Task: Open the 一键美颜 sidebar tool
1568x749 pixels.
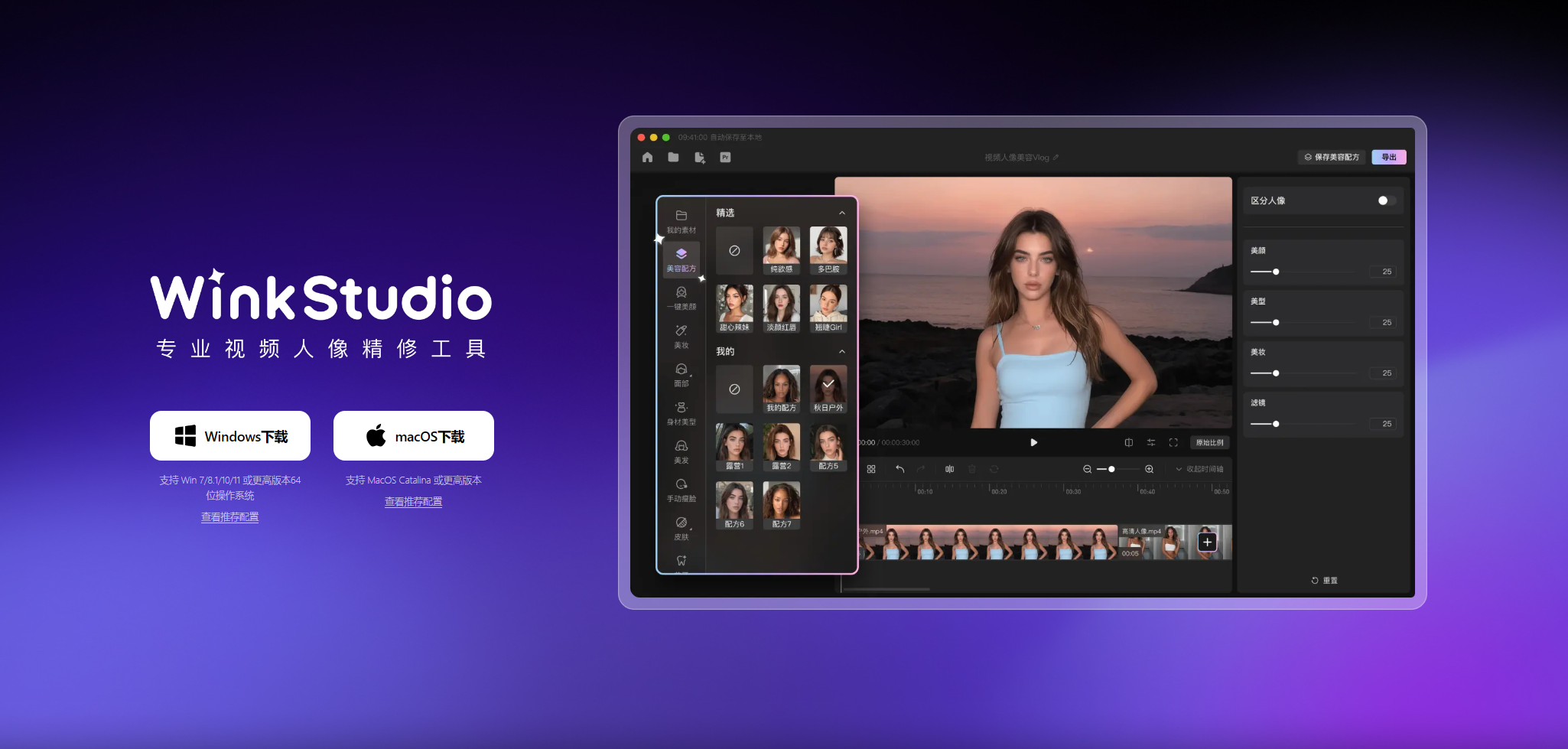Action: 681,298
